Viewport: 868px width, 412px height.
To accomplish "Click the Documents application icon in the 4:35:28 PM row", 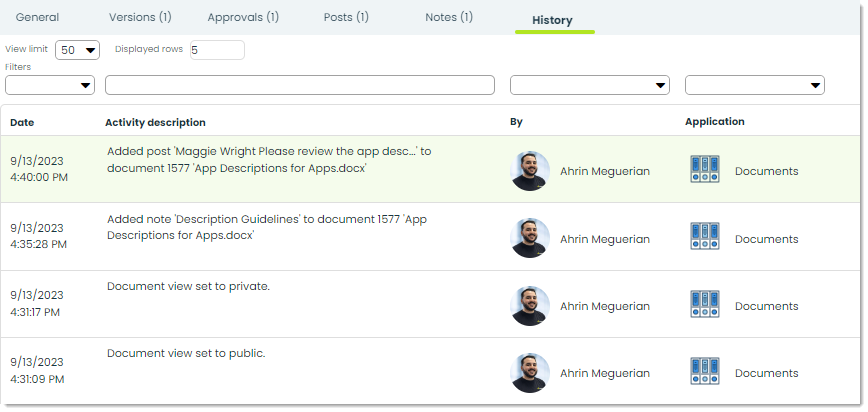I will (x=705, y=236).
